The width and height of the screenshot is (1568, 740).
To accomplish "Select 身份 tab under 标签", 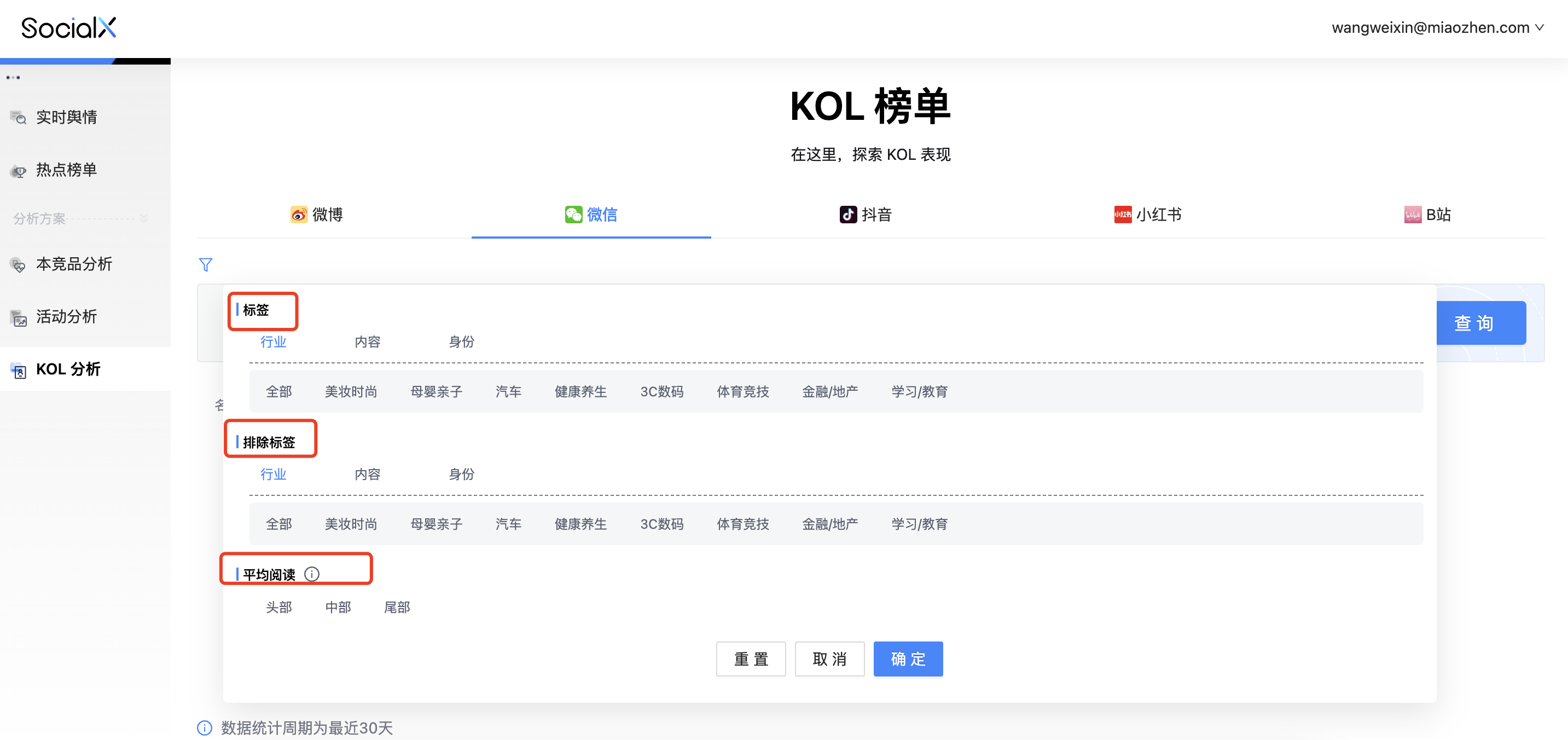I will [461, 342].
